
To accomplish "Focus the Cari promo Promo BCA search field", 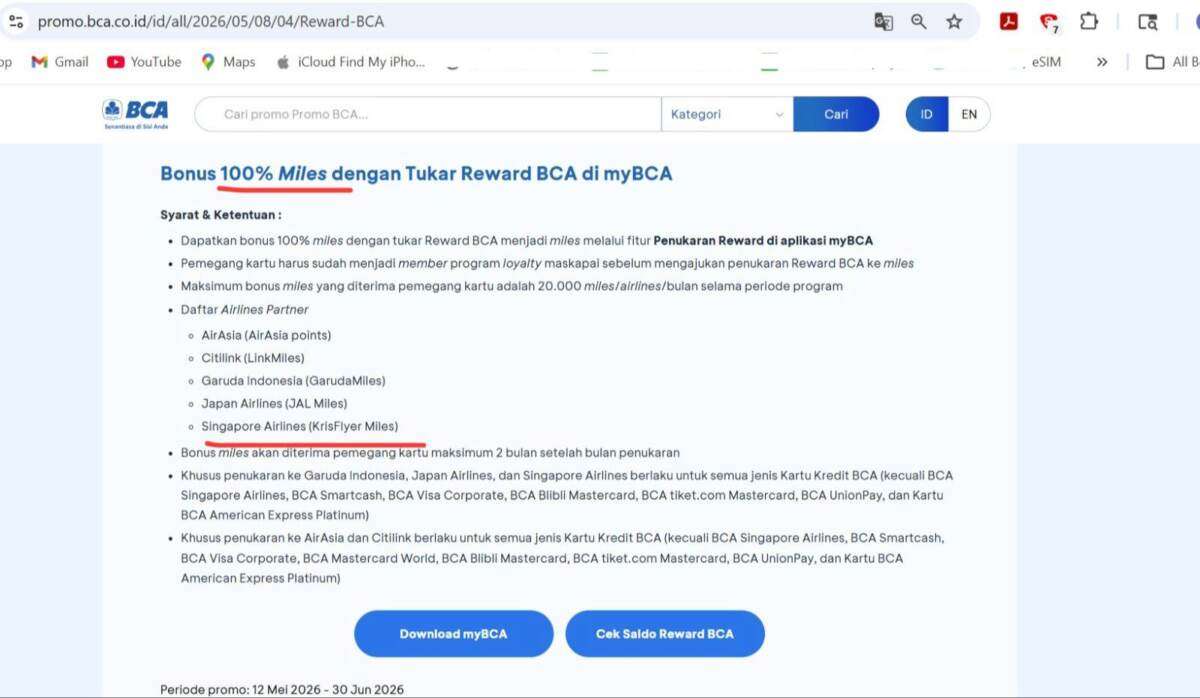I will click(x=428, y=114).
